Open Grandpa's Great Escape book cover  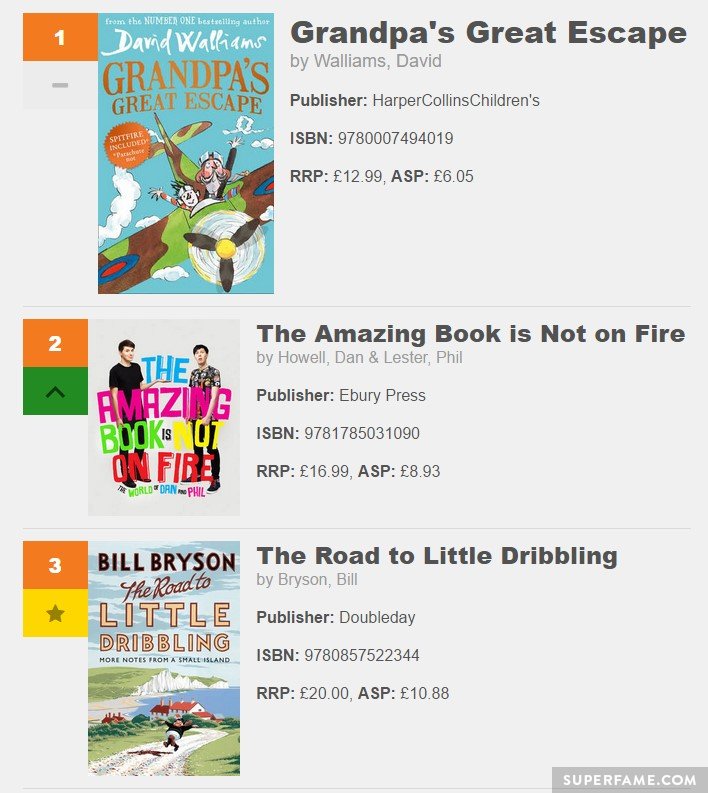pyautogui.click(x=186, y=153)
